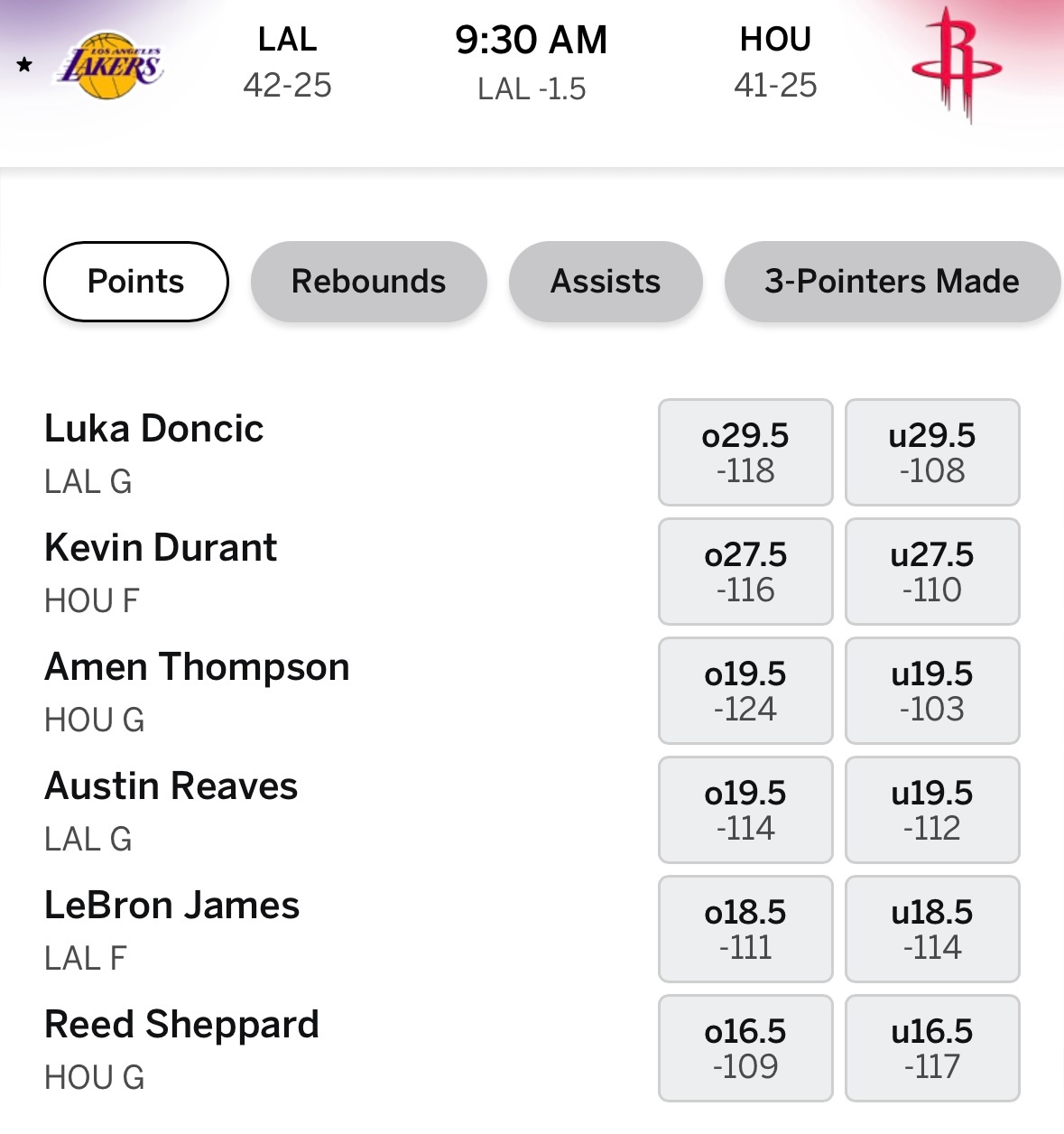Pick Luka Doncic under 29.5 points
Screen dimensions: 1064x1134
pos(932,452)
